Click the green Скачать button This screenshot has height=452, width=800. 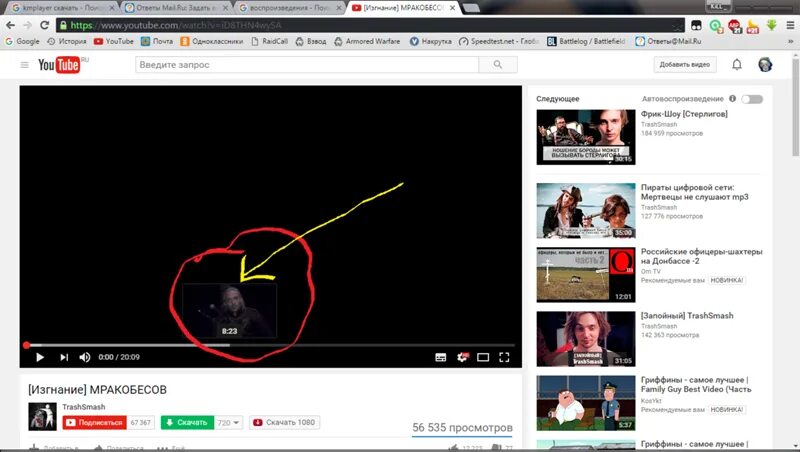(x=187, y=422)
